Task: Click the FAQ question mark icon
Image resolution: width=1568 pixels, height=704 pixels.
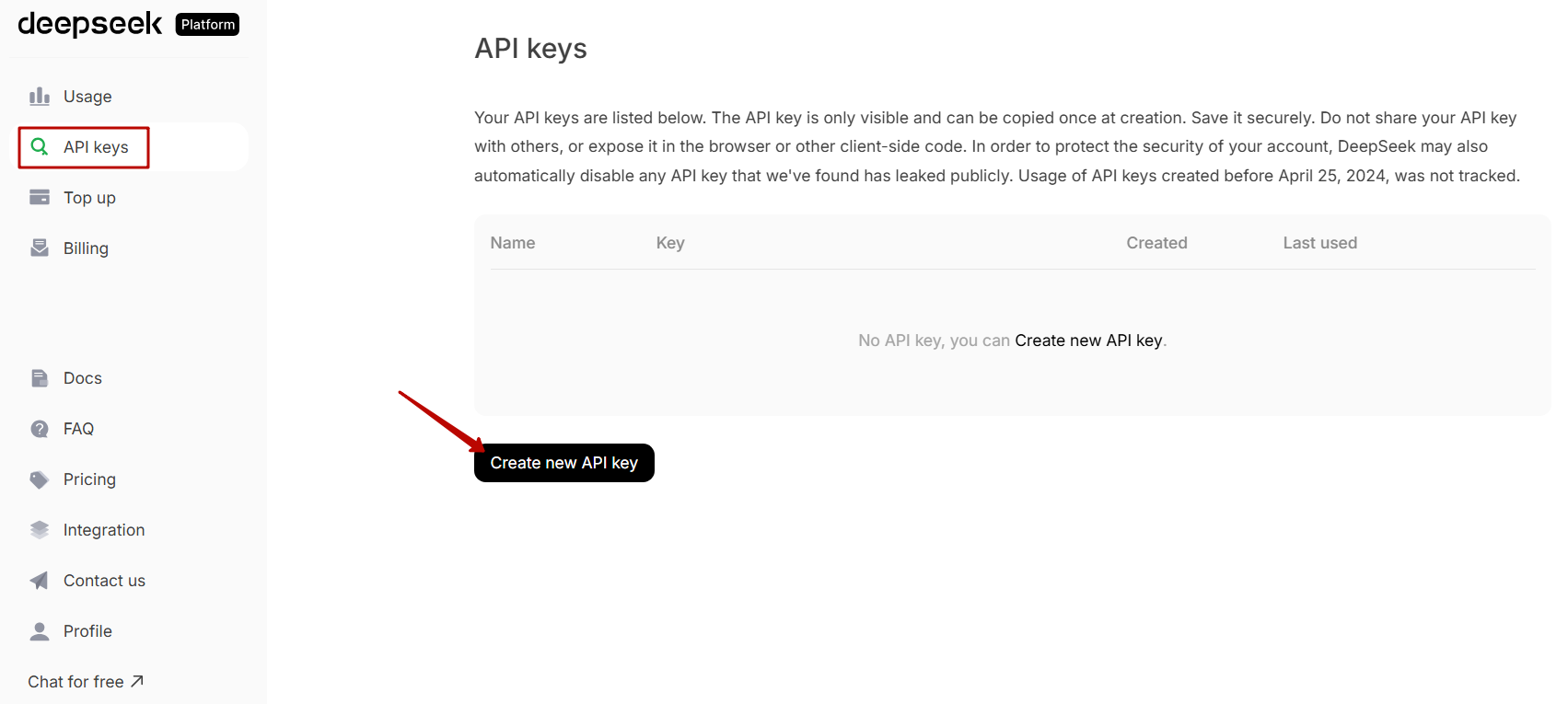Action: click(40, 429)
